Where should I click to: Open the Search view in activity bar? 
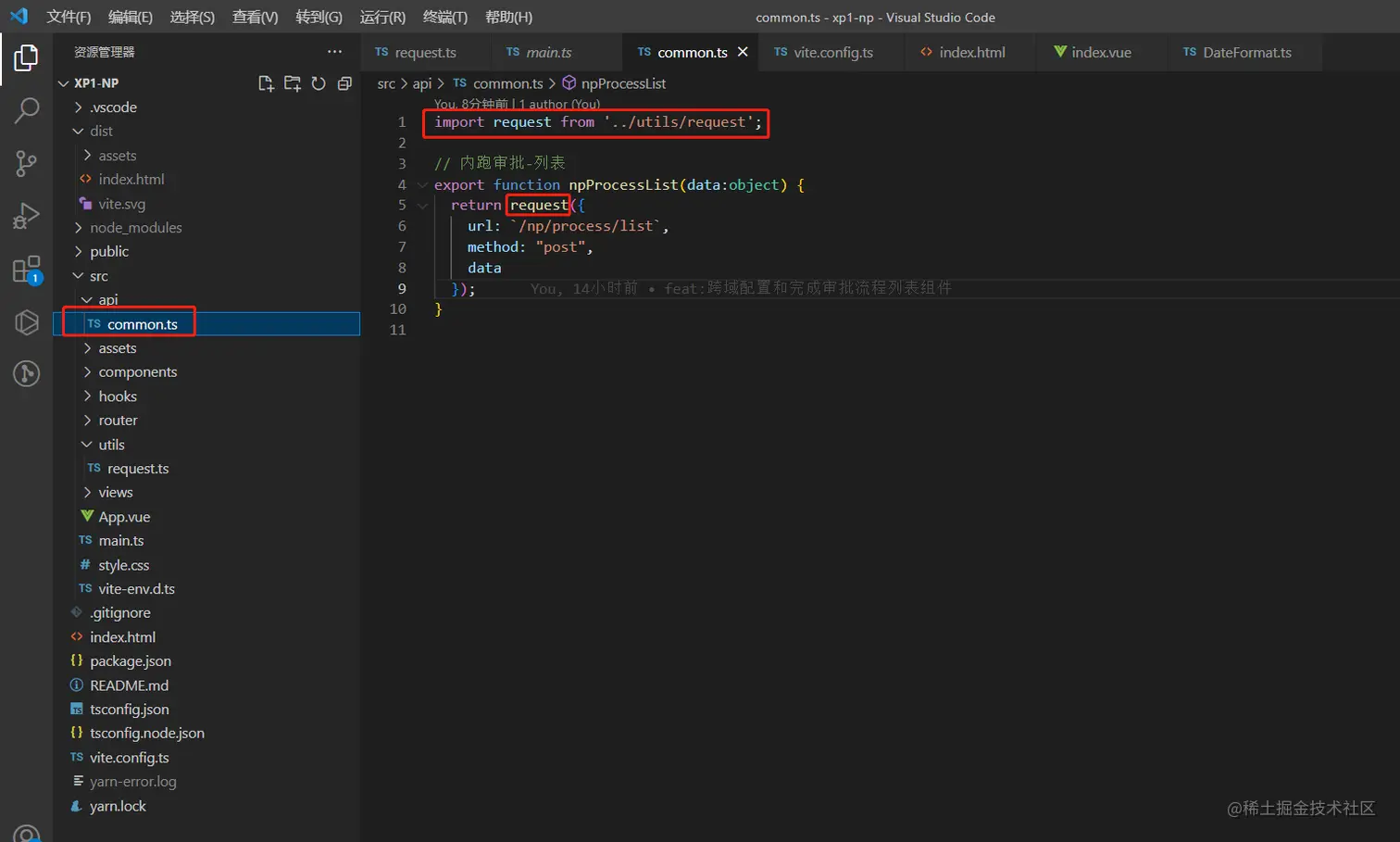point(26,110)
